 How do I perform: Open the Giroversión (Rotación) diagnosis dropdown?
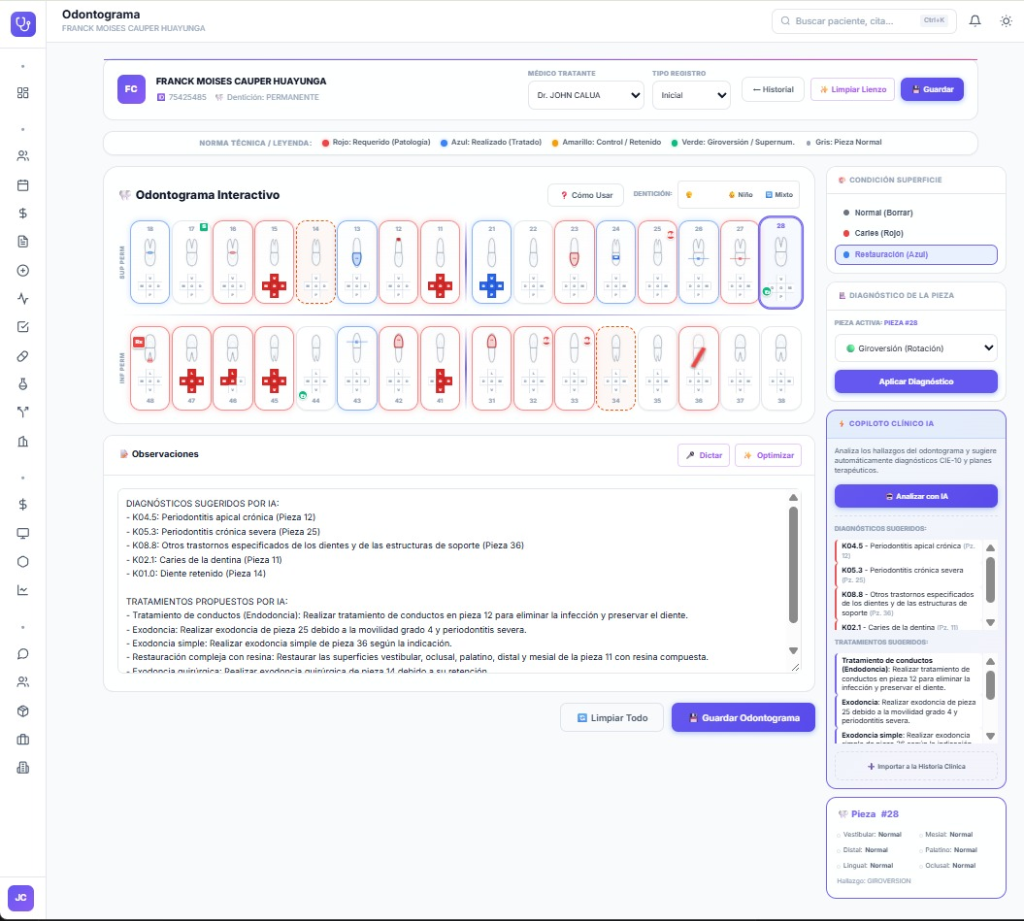click(916, 348)
